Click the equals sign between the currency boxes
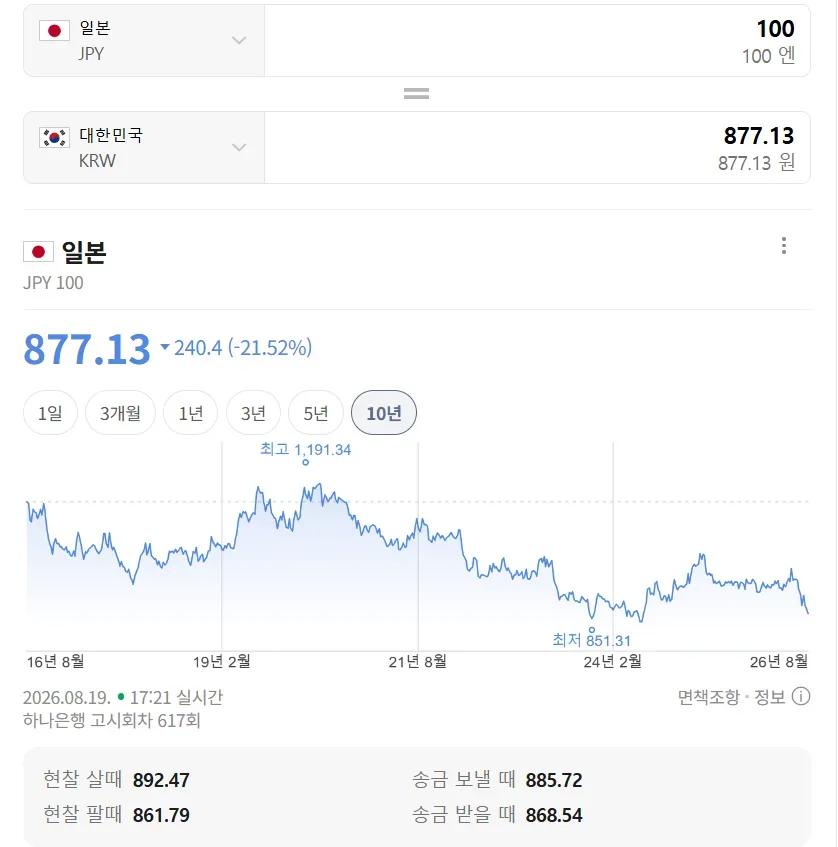This screenshot has height=847, width=838. pos(416,93)
